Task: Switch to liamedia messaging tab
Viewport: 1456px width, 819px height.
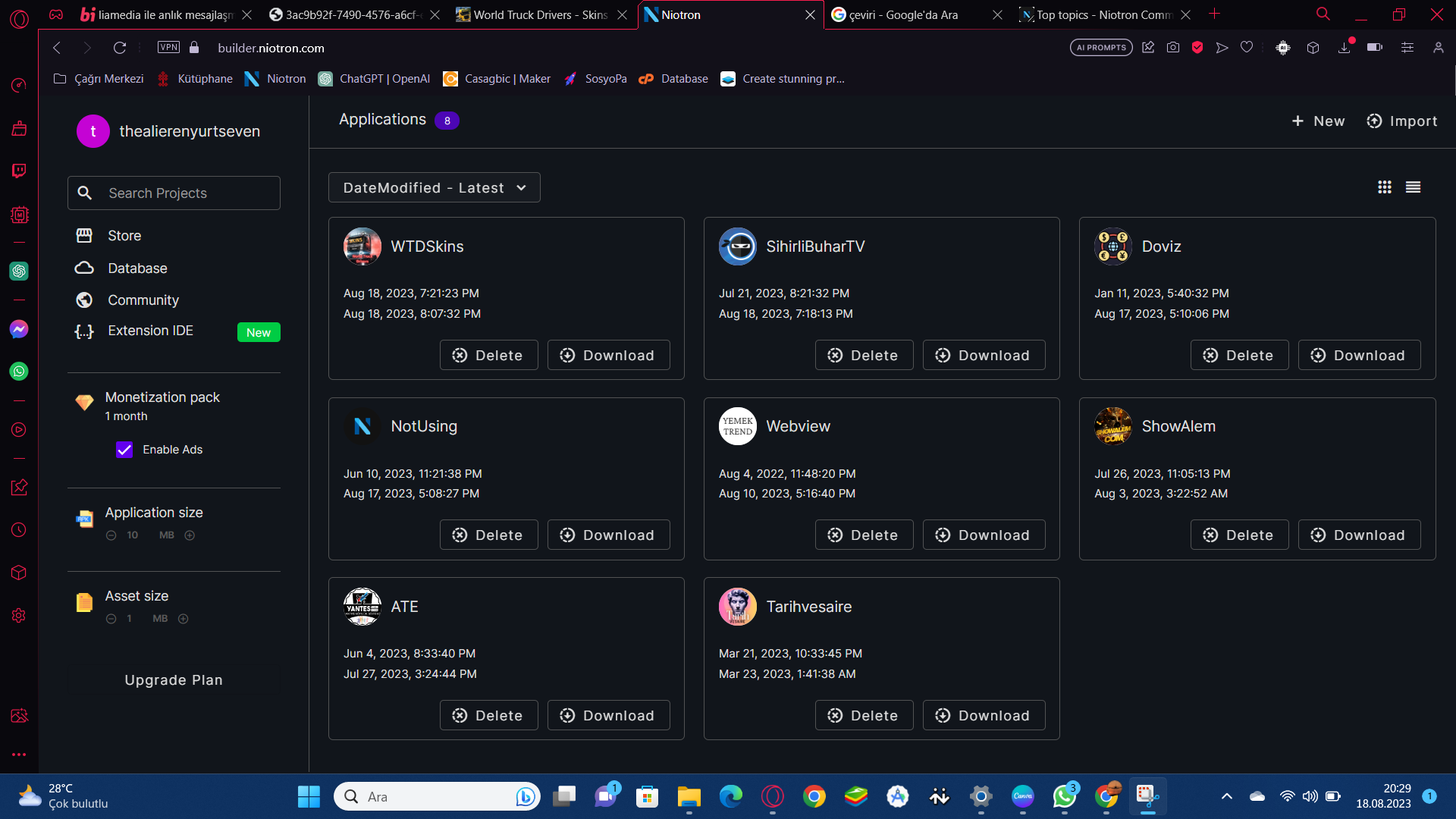Action: pyautogui.click(x=165, y=15)
